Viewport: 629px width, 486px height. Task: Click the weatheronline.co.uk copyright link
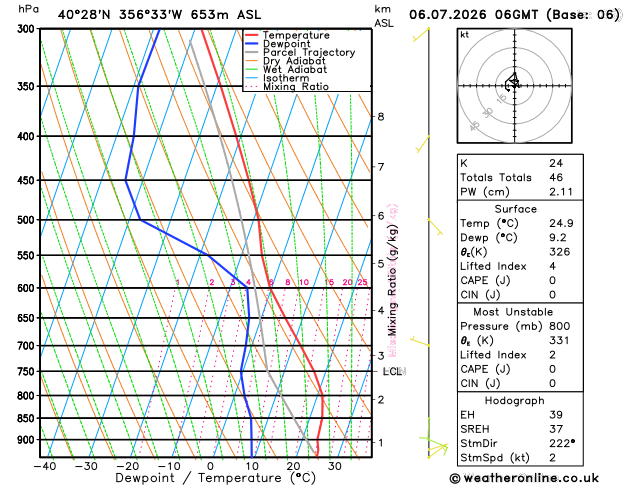525,478
